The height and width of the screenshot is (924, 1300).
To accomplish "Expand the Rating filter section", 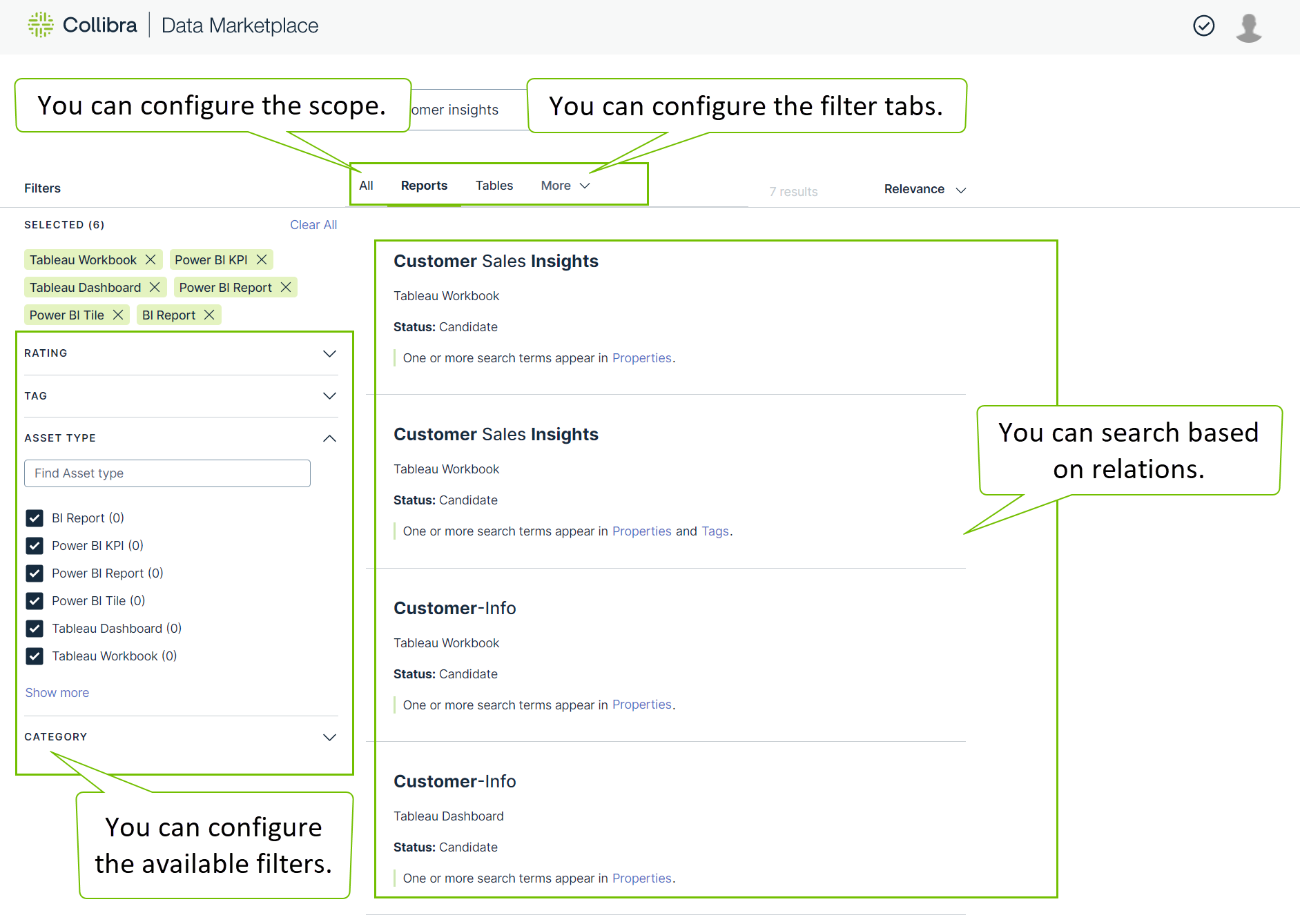I will point(329,353).
